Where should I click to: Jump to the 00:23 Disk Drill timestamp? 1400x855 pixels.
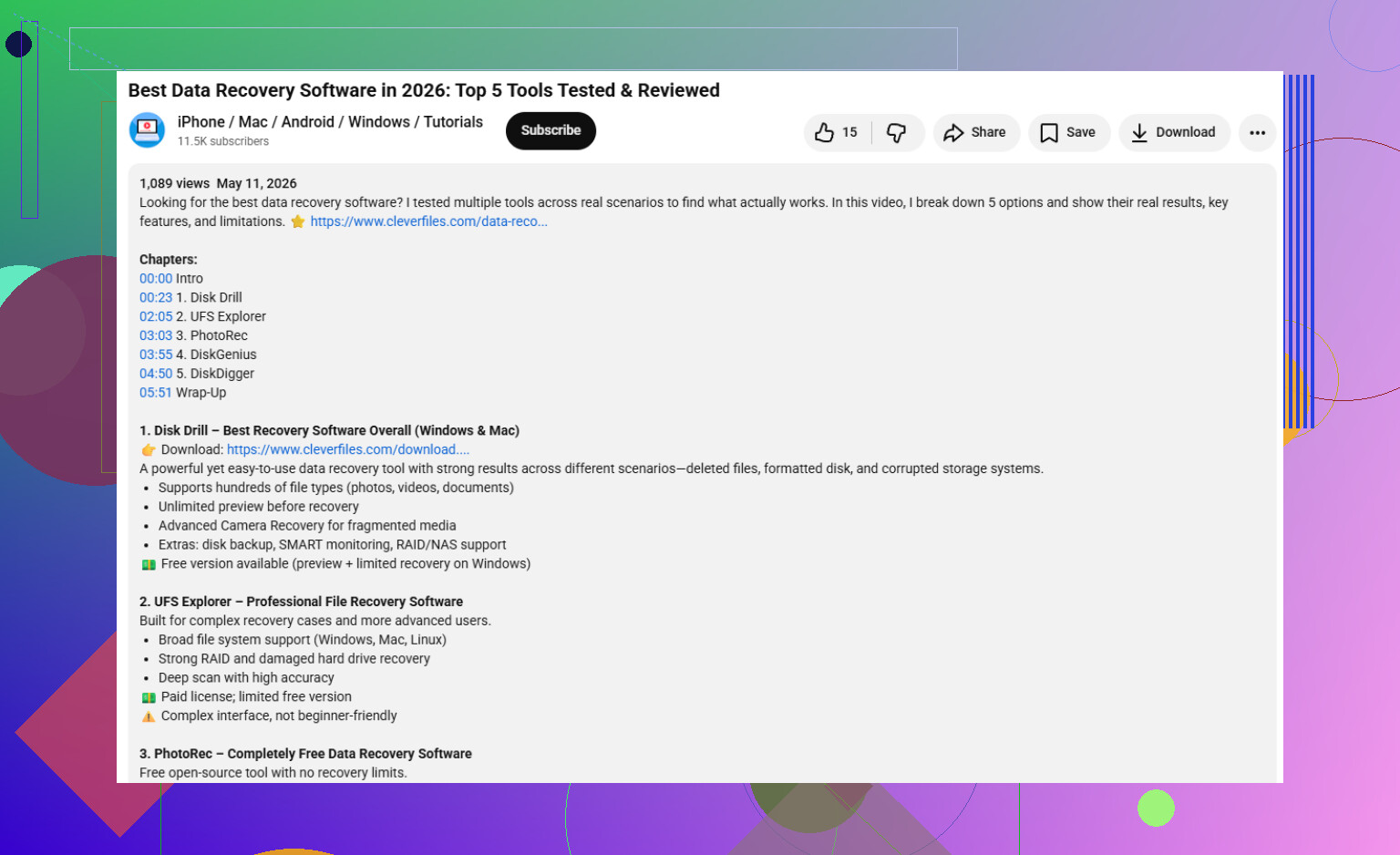pos(156,298)
